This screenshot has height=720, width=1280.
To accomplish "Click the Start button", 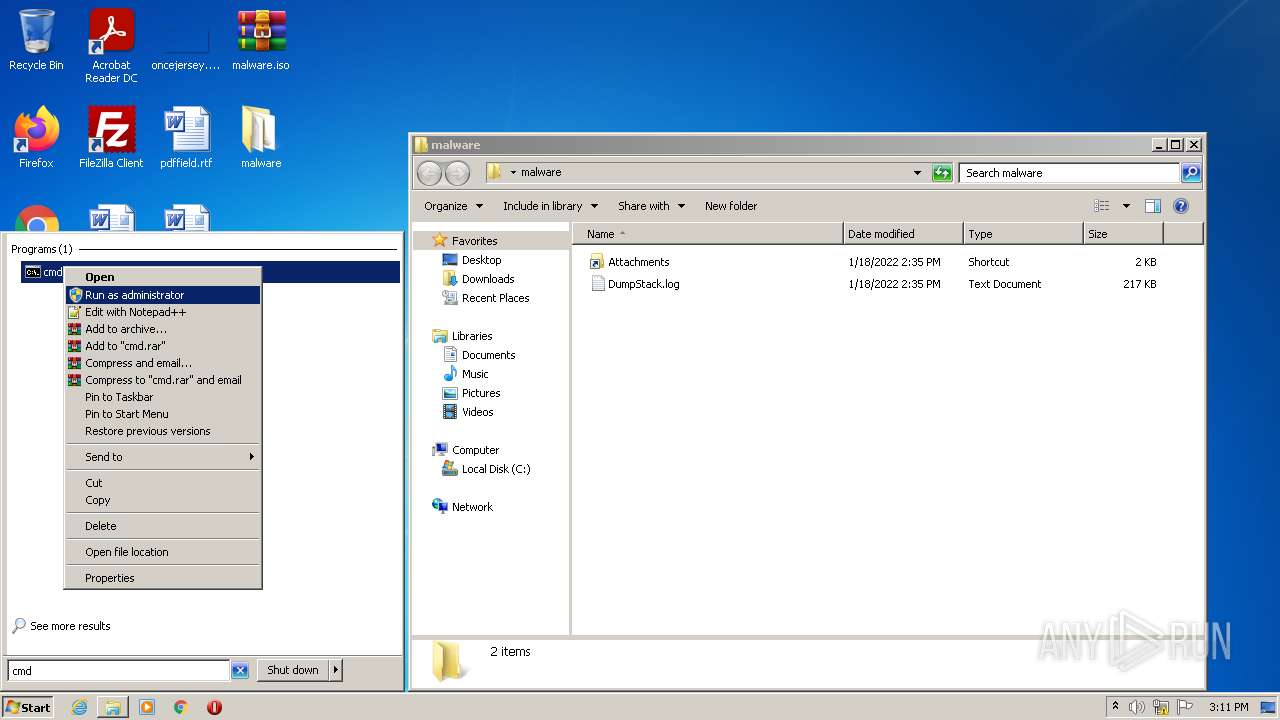I will point(27,707).
